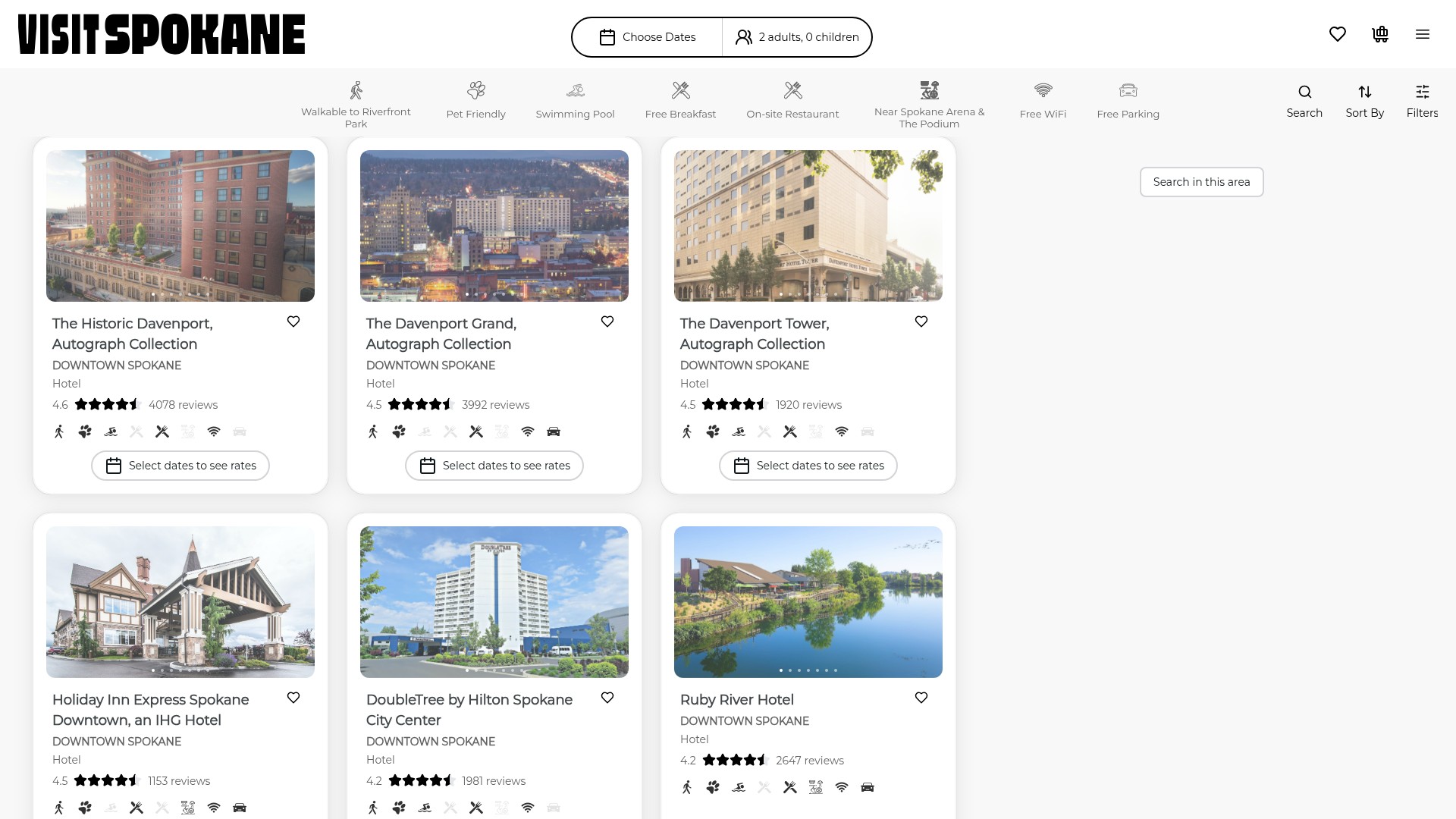Click WiFi icon on Historic Davenport card

point(214,431)
